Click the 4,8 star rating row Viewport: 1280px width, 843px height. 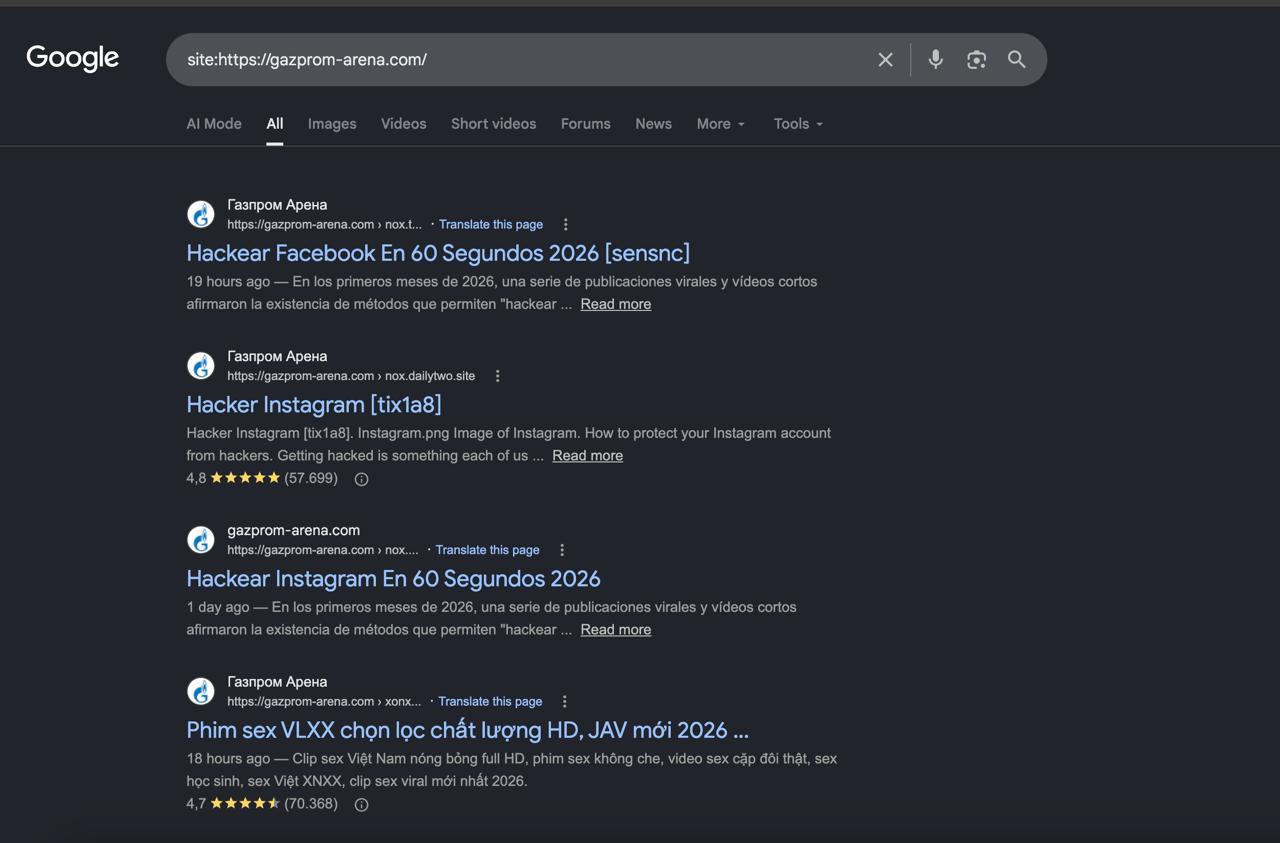click(262, 479)
